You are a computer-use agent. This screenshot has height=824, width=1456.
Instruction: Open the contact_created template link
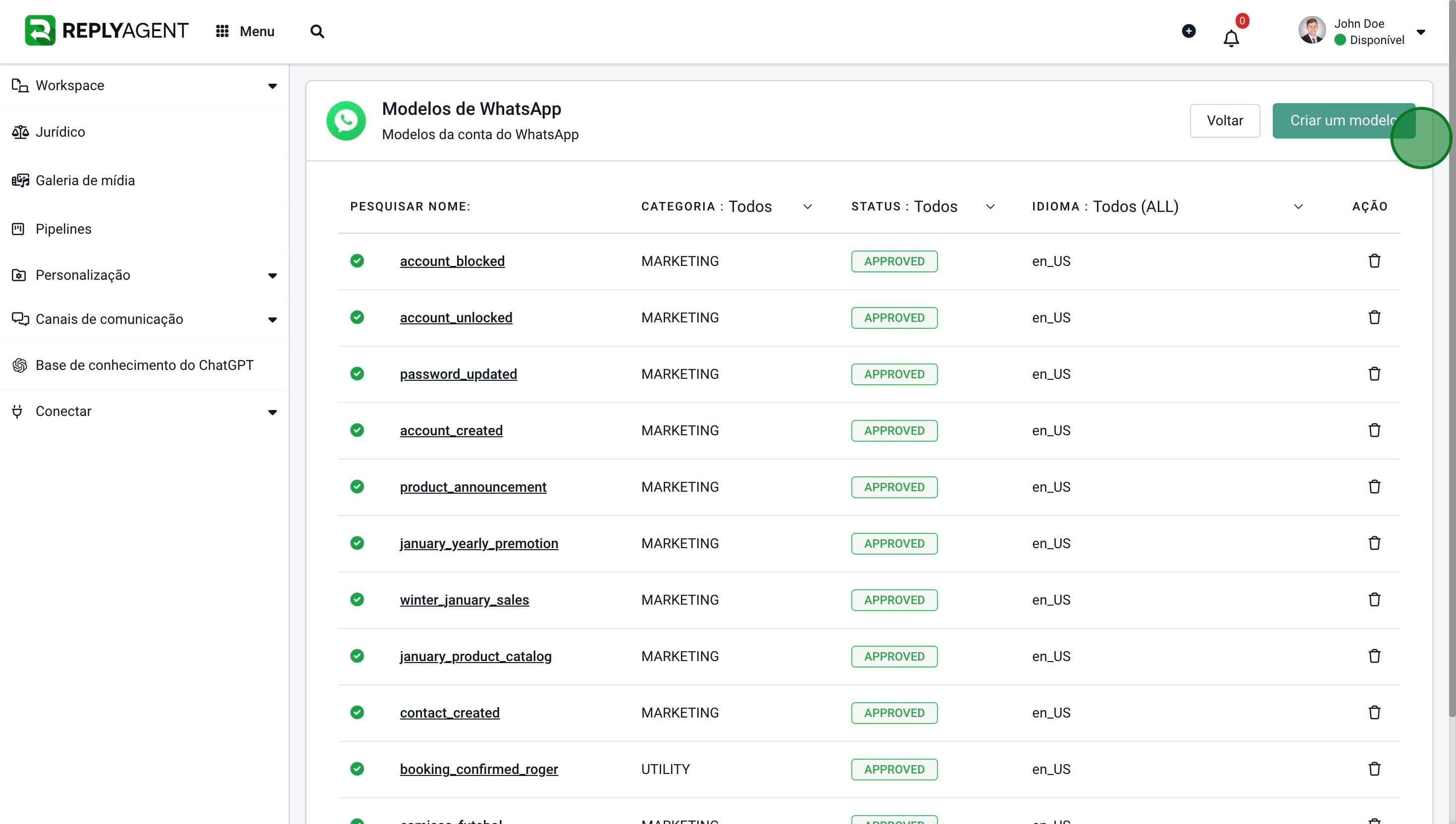tap(449, 713)
